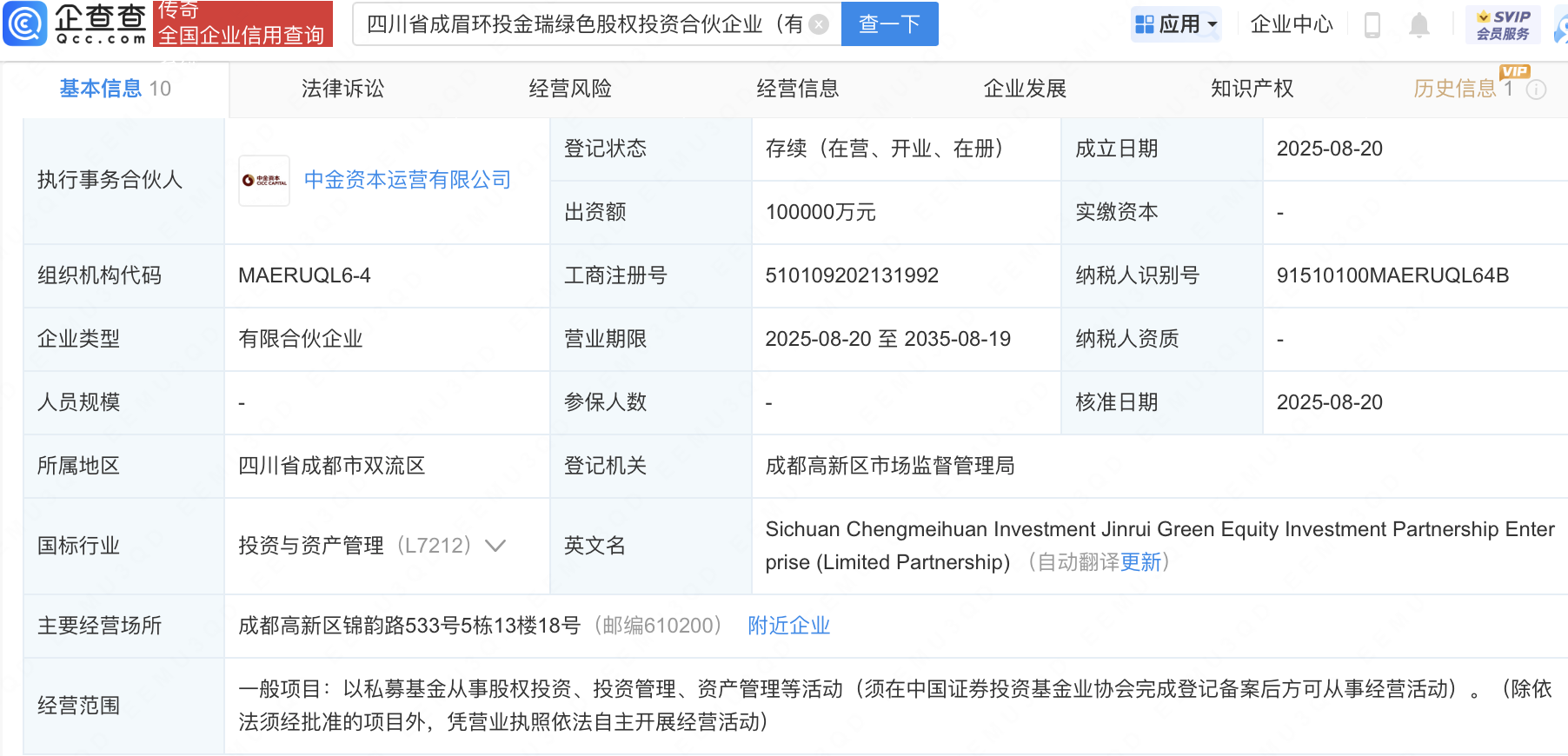
Task: Click 更新 link after 自动翻译
Action: pos(1141,562)
